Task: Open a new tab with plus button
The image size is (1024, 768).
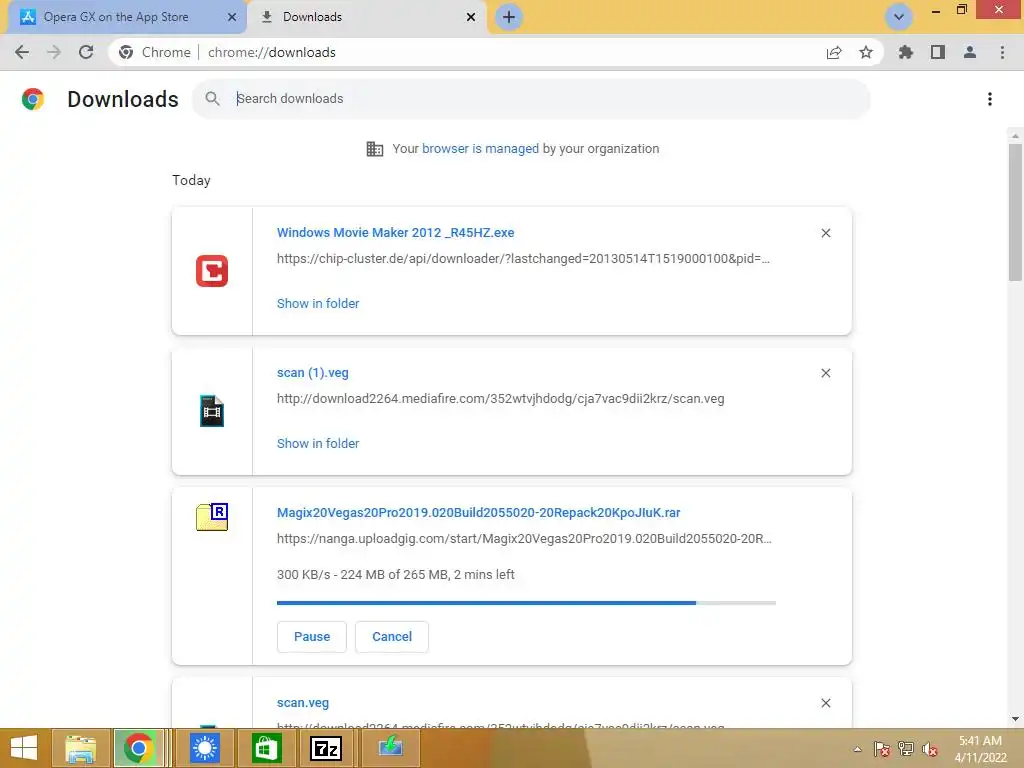Action: click(509, 17)
